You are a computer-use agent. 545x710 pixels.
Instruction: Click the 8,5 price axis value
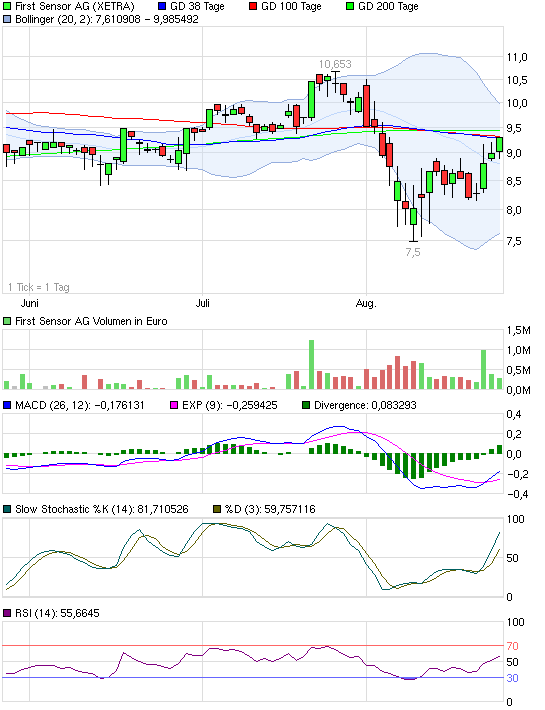click(x=515, y=181)
